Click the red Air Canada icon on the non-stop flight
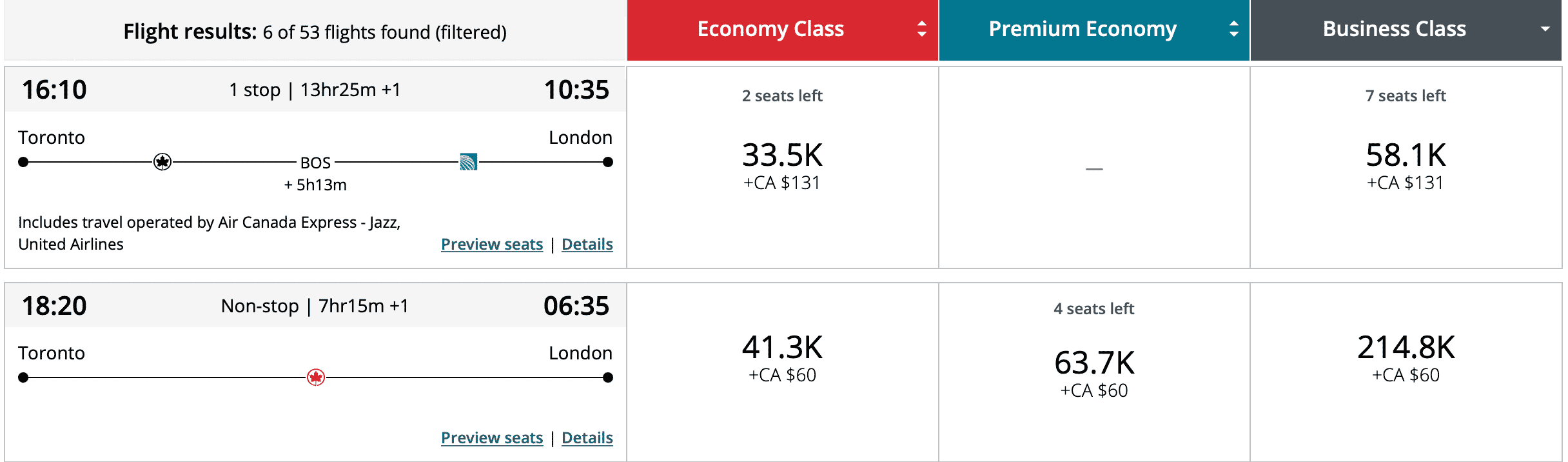This screenshot has height=462, width=1568. [x=316, y=377]
